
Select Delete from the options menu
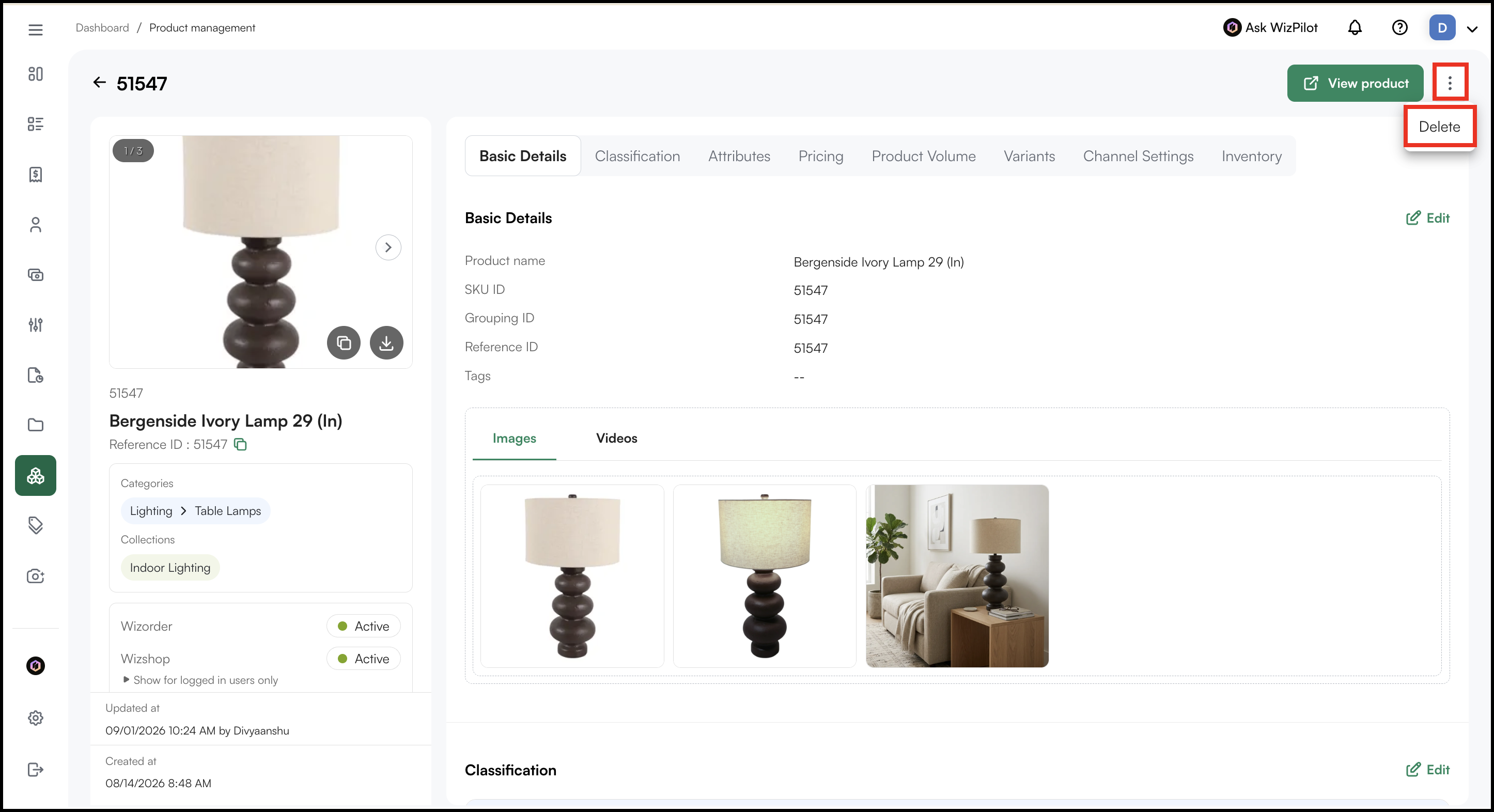(1439, 127)
